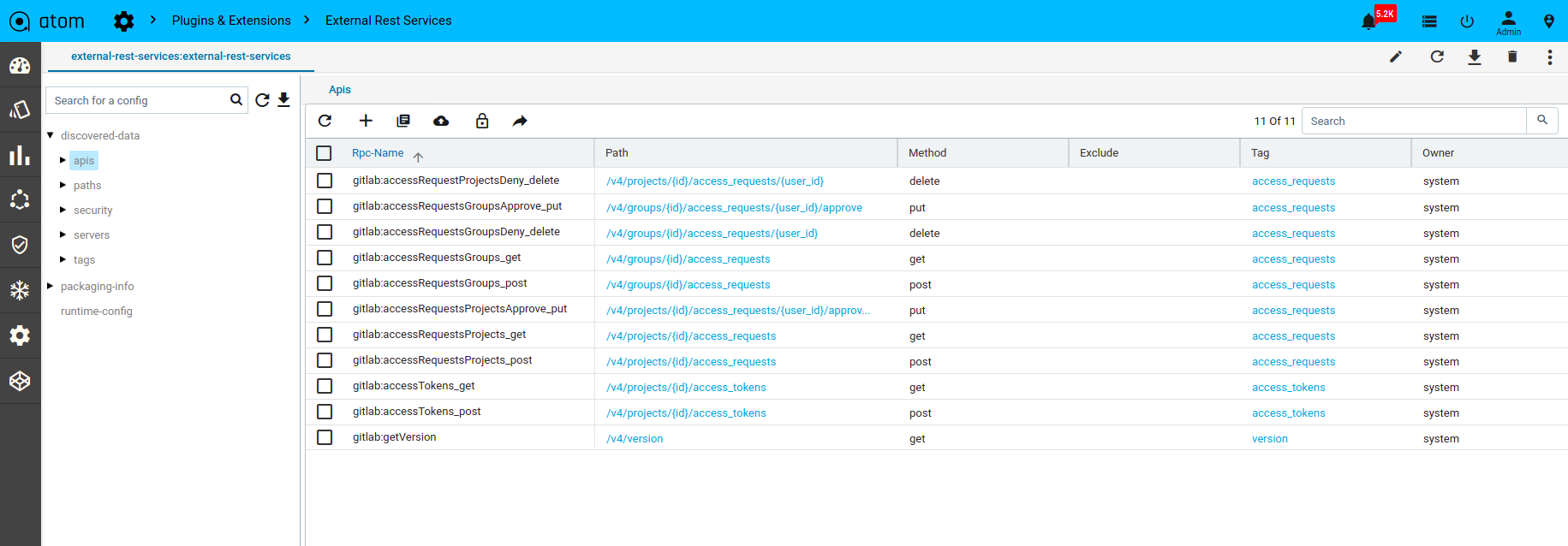
Task: Open the bar chart analytics sidebar icon
Action: (20, 155)
